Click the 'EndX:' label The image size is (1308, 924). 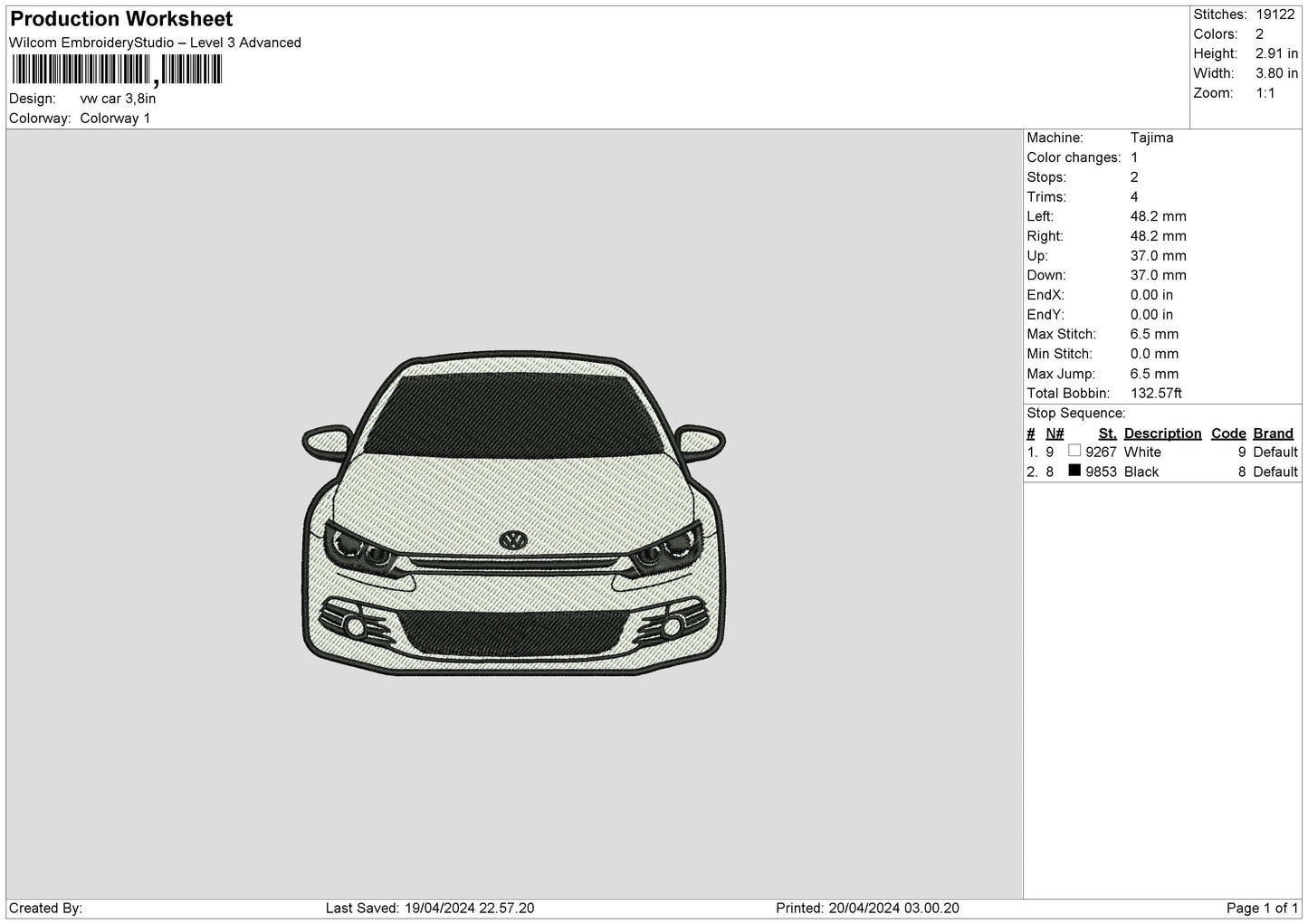point(1045,295)
